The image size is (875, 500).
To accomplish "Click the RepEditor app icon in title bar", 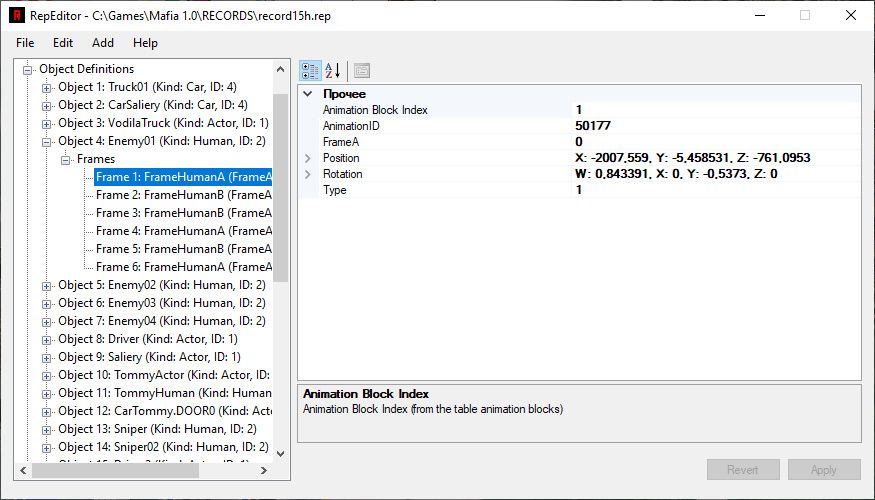I will [17, 16].
